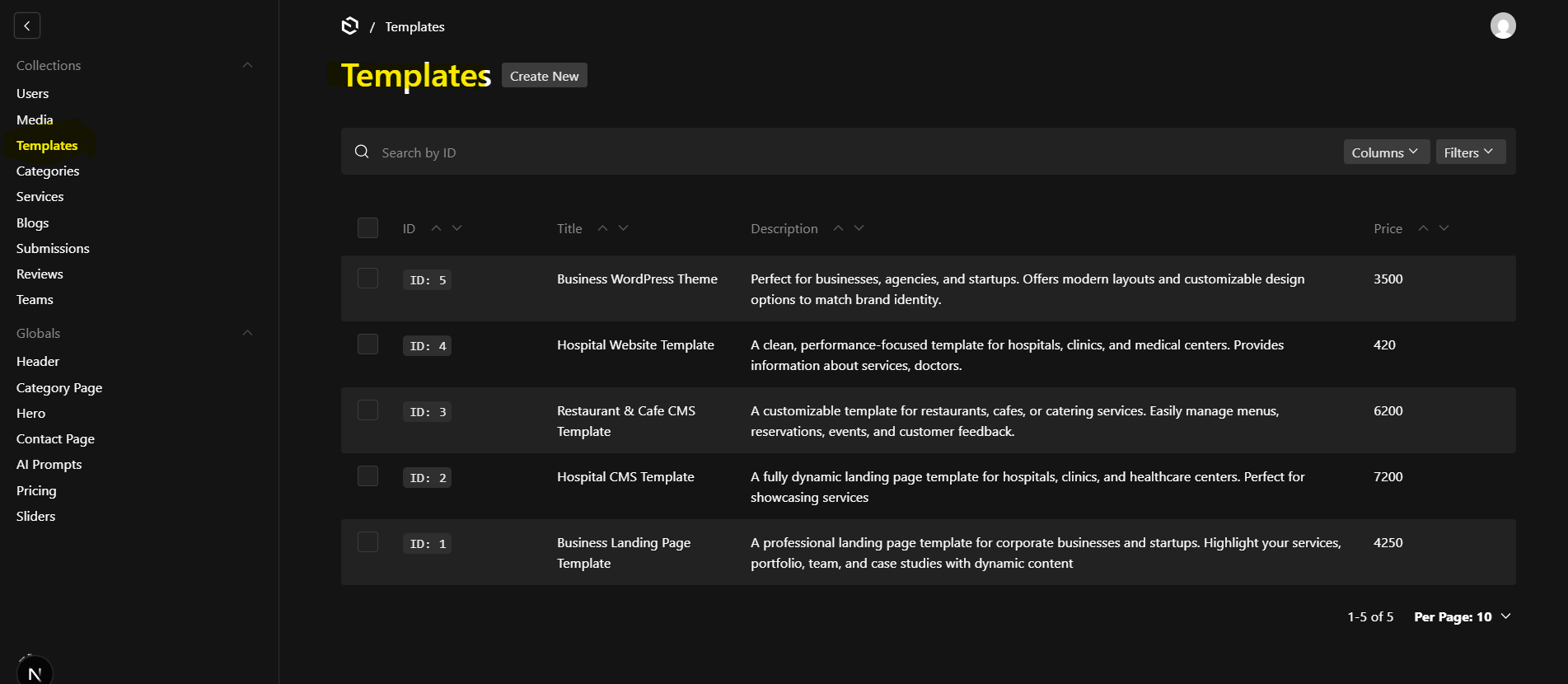Open the user account avatar
The image size is (1568, 684).
pos(1502,26)
